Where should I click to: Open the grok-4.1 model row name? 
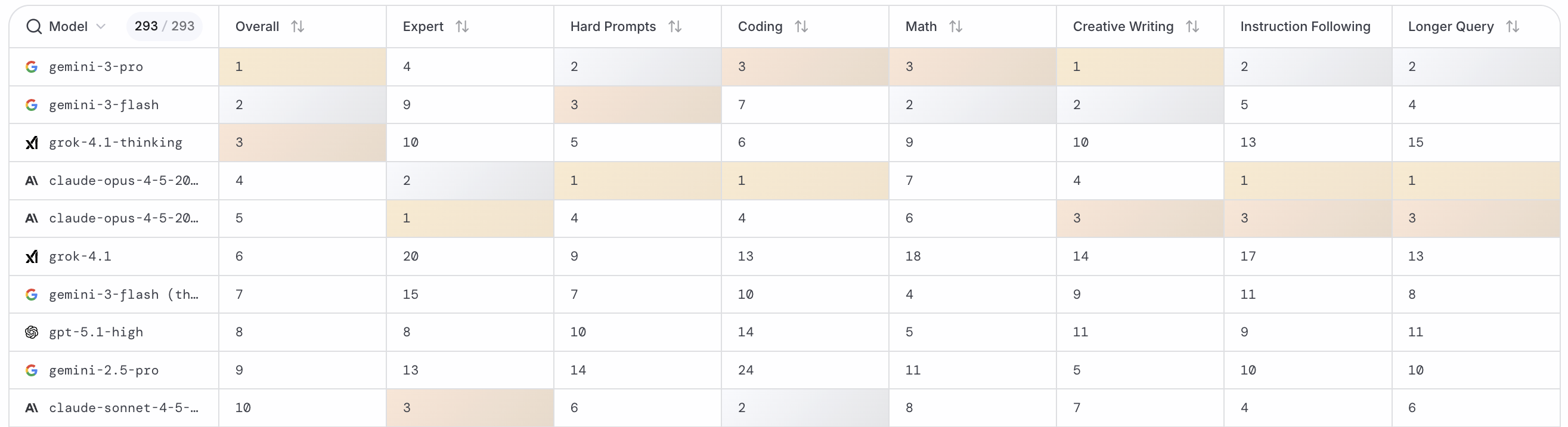(80, 256)
